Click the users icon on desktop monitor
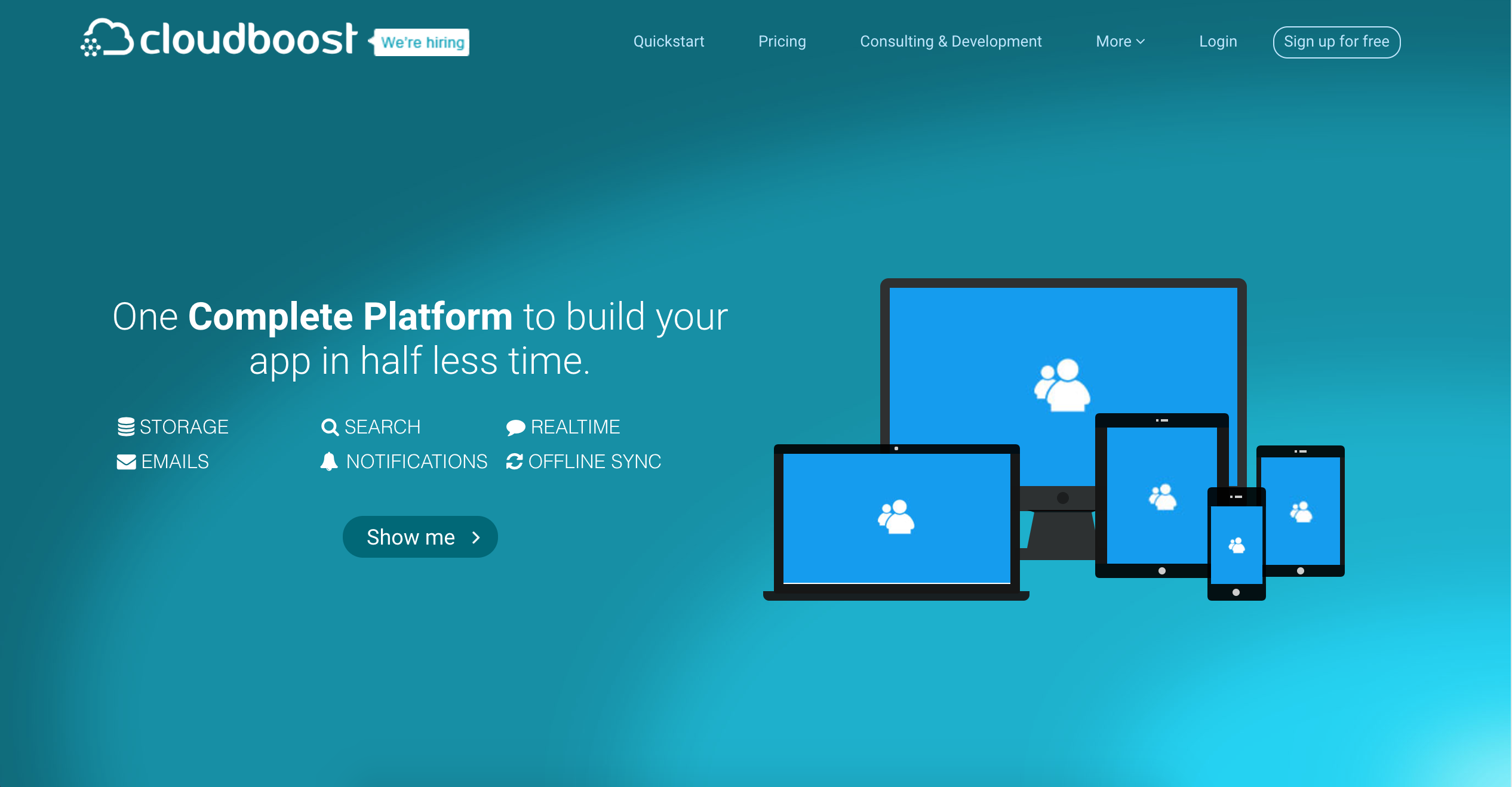The height and width of the screenshot is (787, 1512). click(x=1062, y=385)
